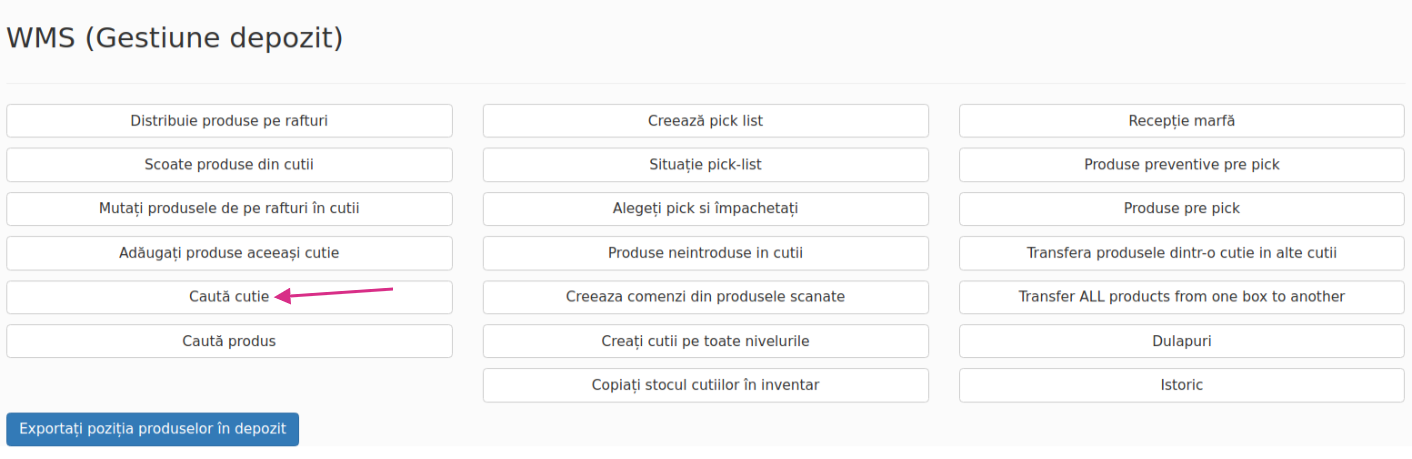View Situație pick-list
Screen dimensions: 1412x459
tap(705, 165)
